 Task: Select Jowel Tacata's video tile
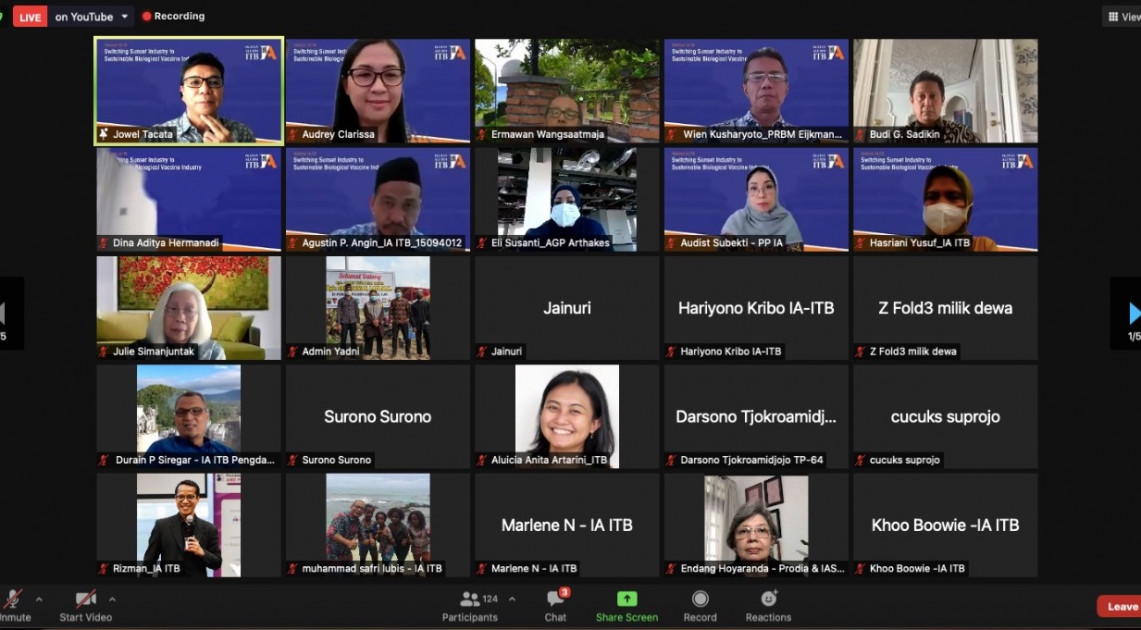[189, 91]
